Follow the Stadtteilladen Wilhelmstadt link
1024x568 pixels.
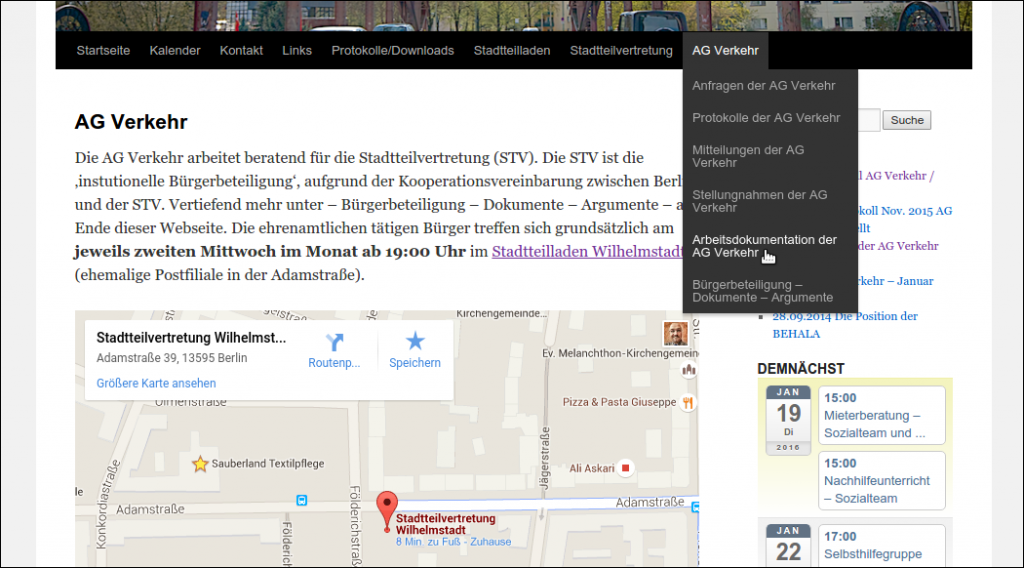pyautogui.click(x=588, y=253)
